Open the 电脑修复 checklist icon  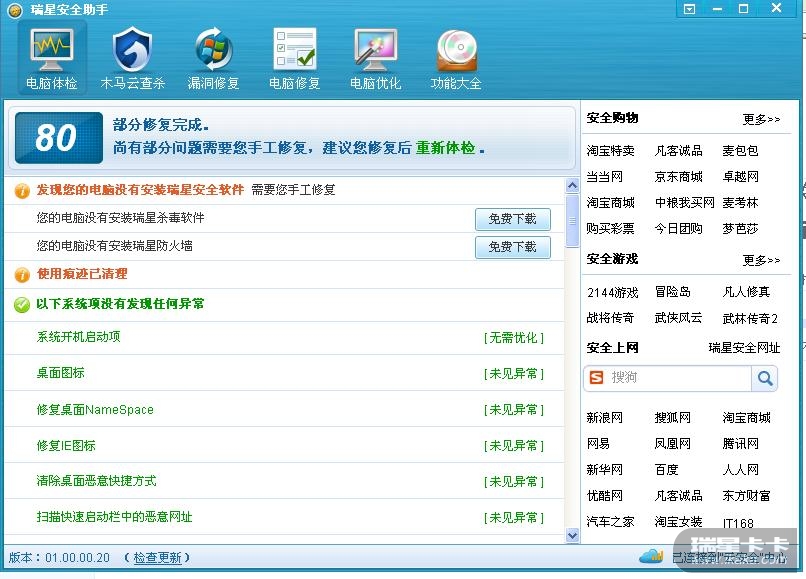[x=295, y=58]
